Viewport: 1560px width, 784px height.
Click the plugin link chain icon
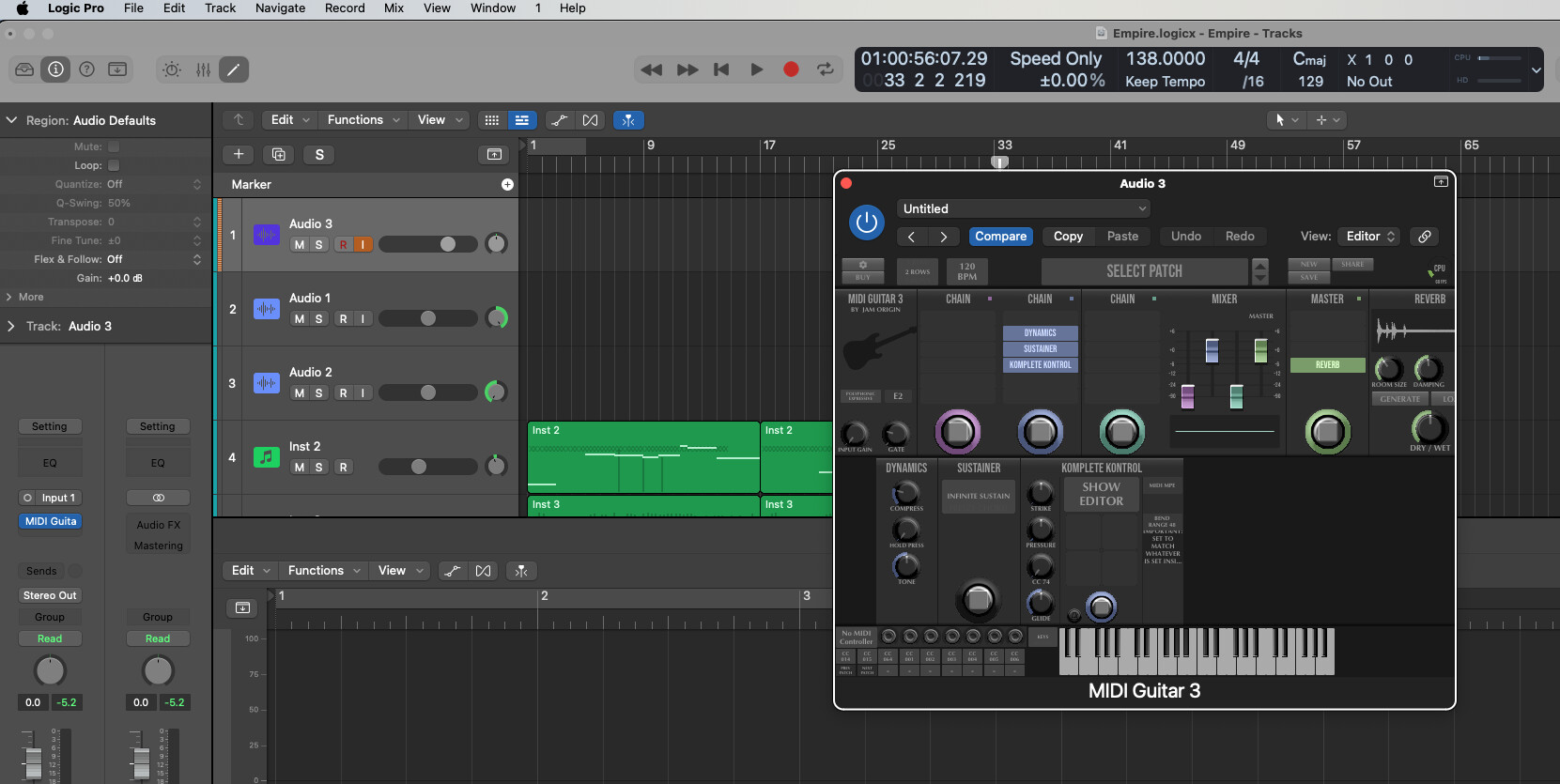coord(1425,237)
